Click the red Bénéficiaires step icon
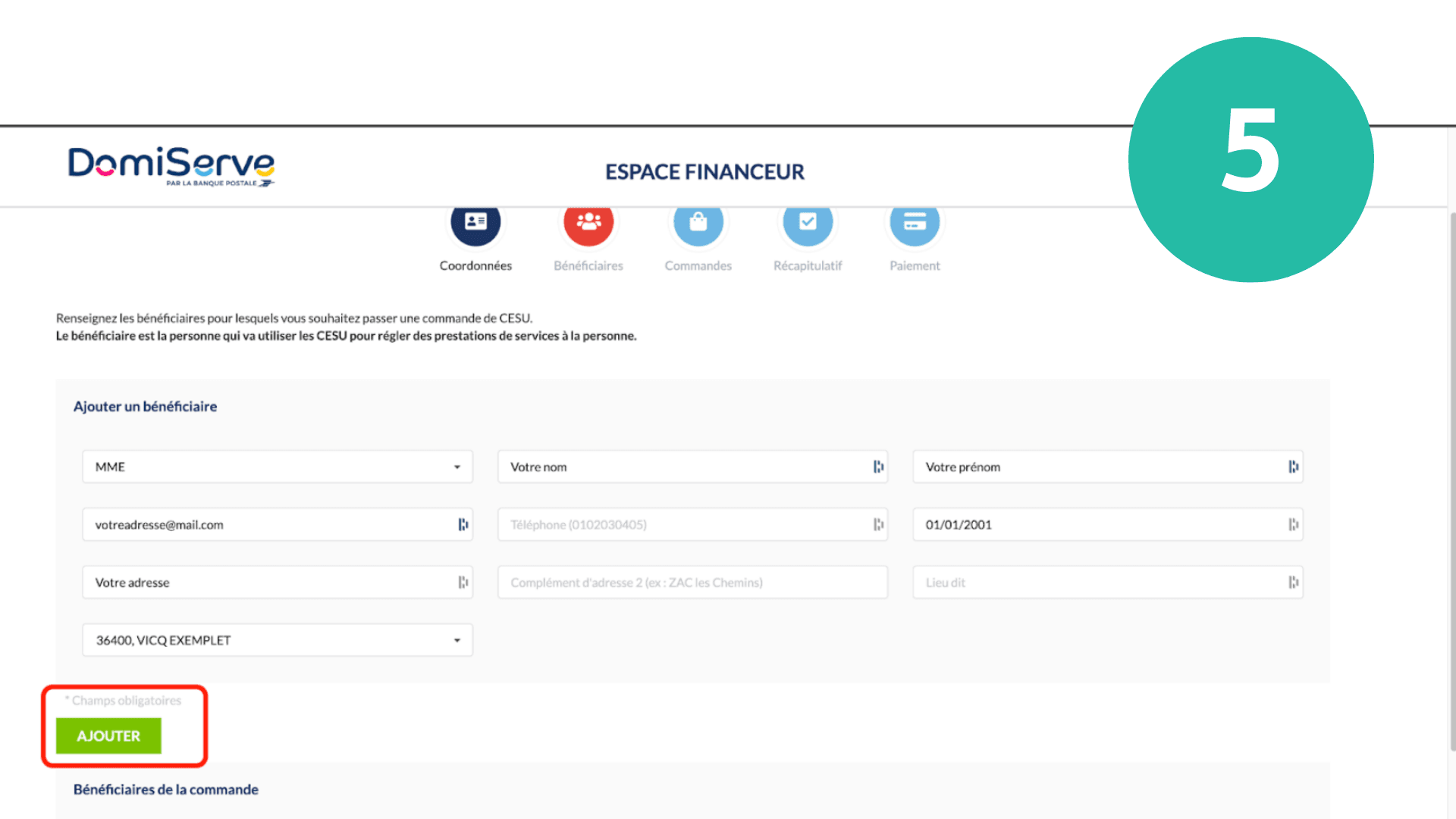1456x819 pixels. point(588,223)
